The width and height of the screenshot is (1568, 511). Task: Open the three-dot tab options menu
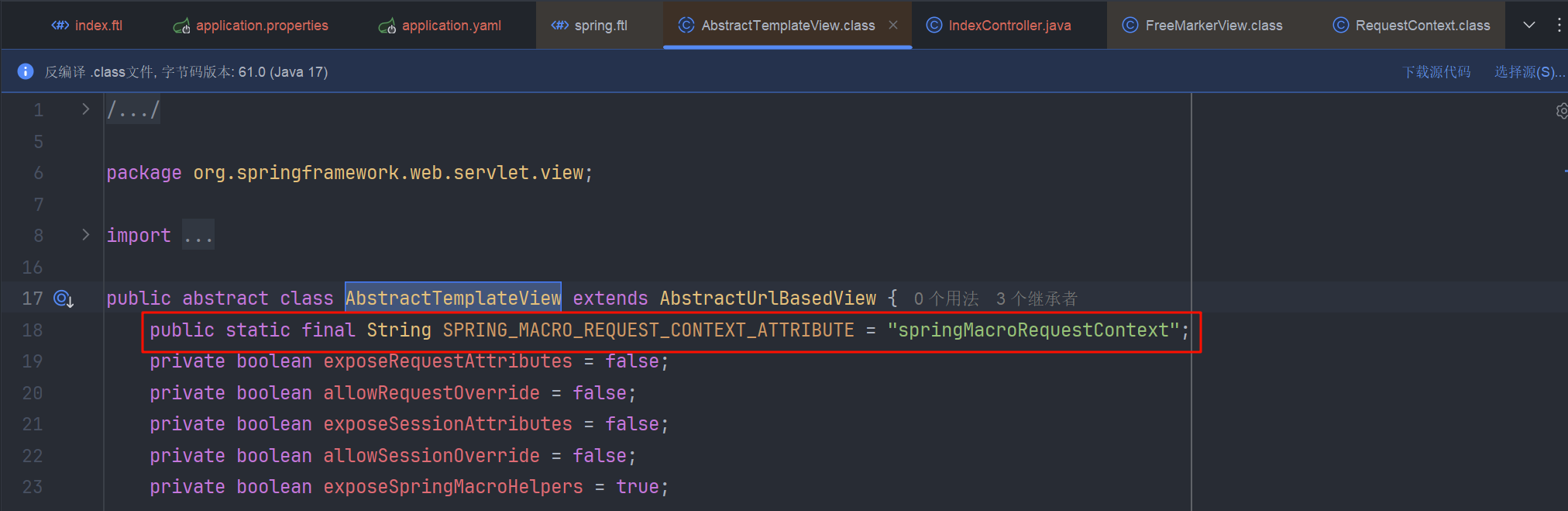tap(1559, 25)
